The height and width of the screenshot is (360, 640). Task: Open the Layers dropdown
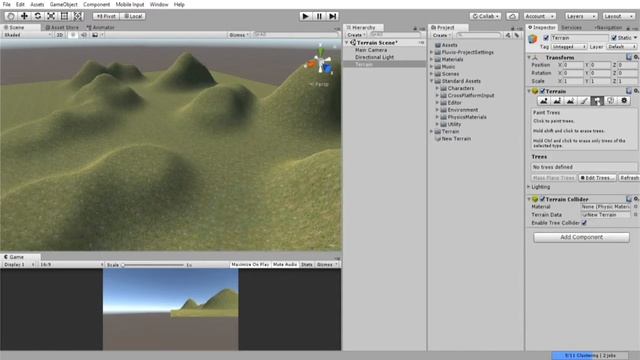point(581,16)
